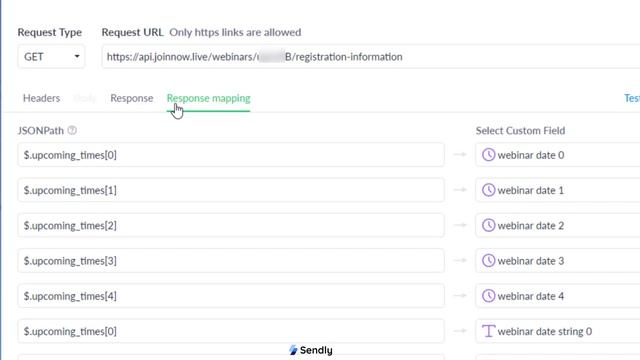Open the GET request type dropdown

pos(51,56)
